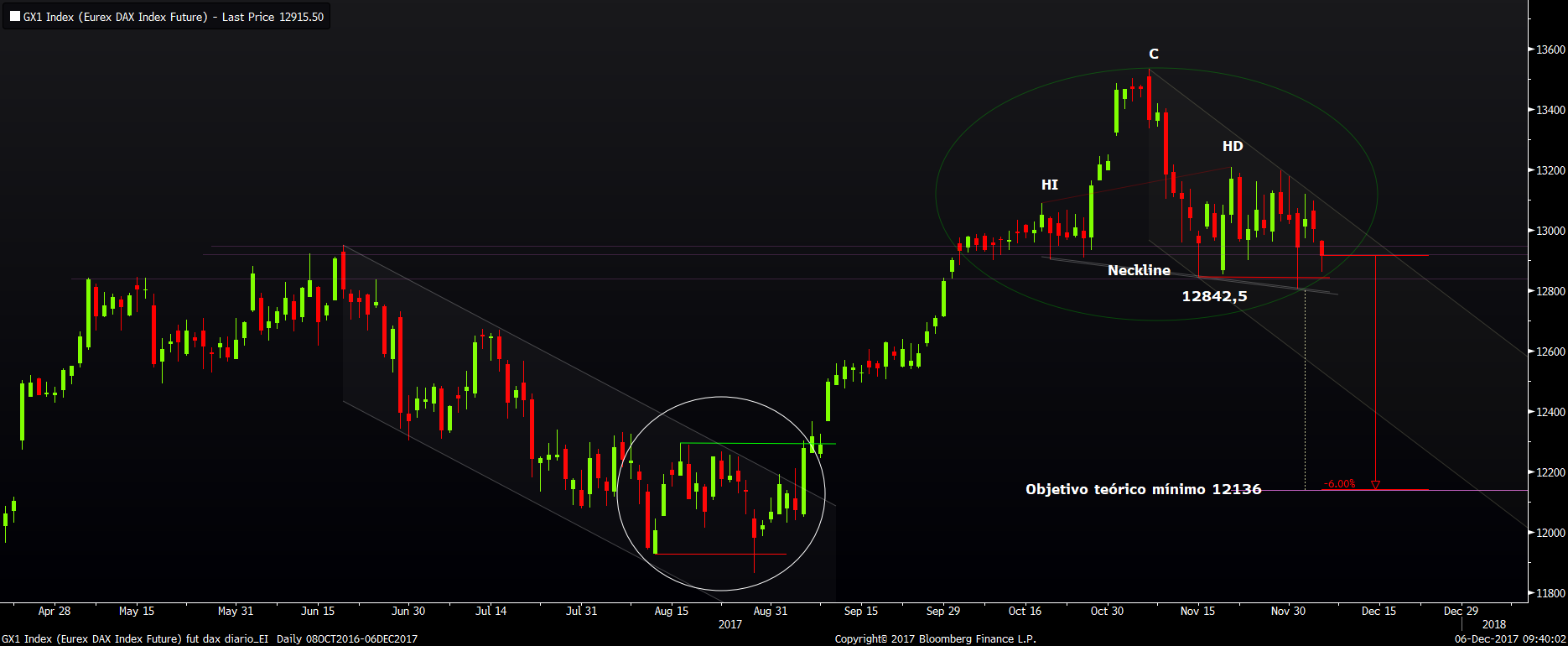Click the 12000 price axis label
Screen dimensions: 1568x646
point(1550,533)
